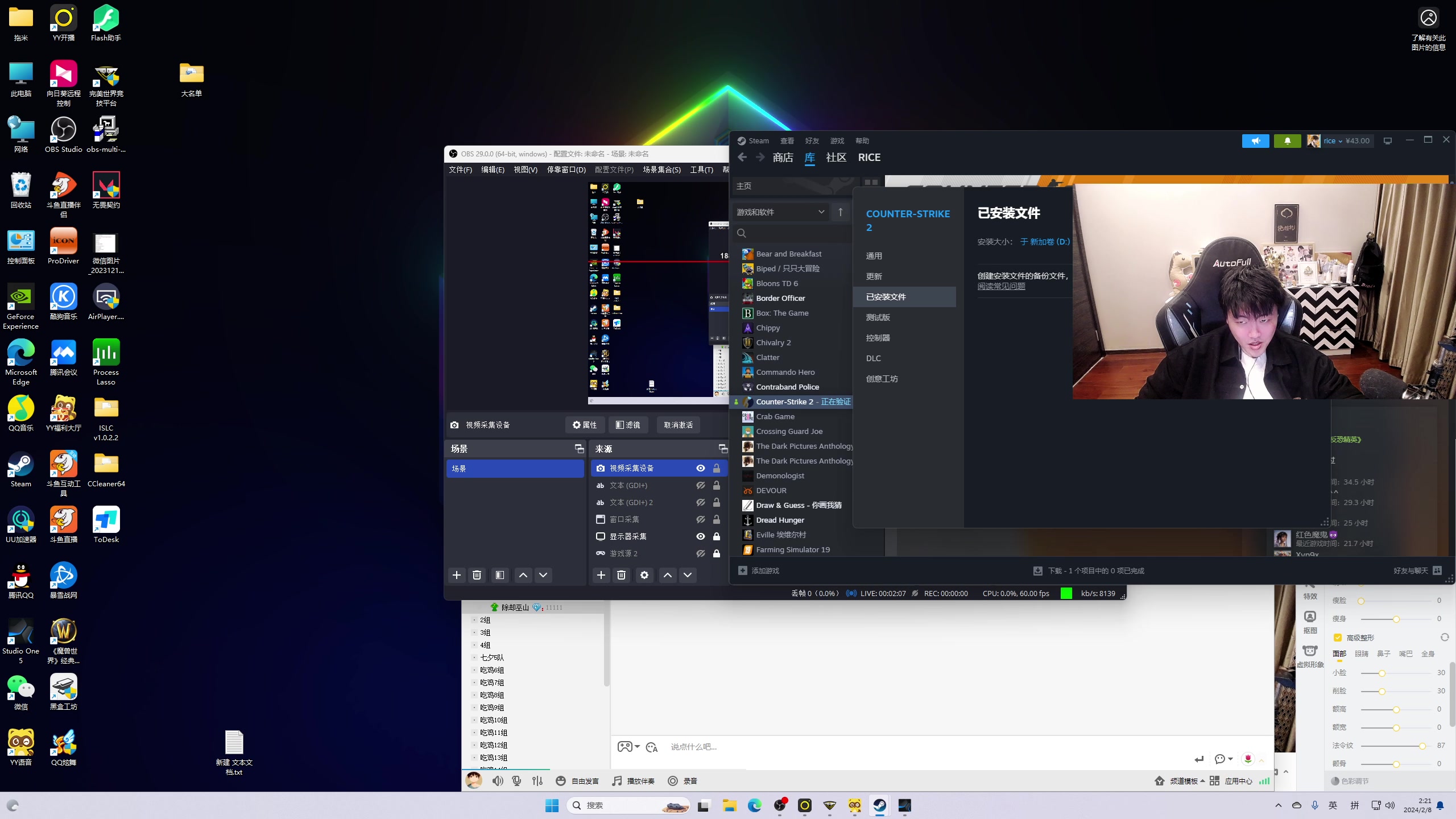Click the 自由发言 button in YY
This screenshot has width=1456, height=819.
tap(577, 781)
